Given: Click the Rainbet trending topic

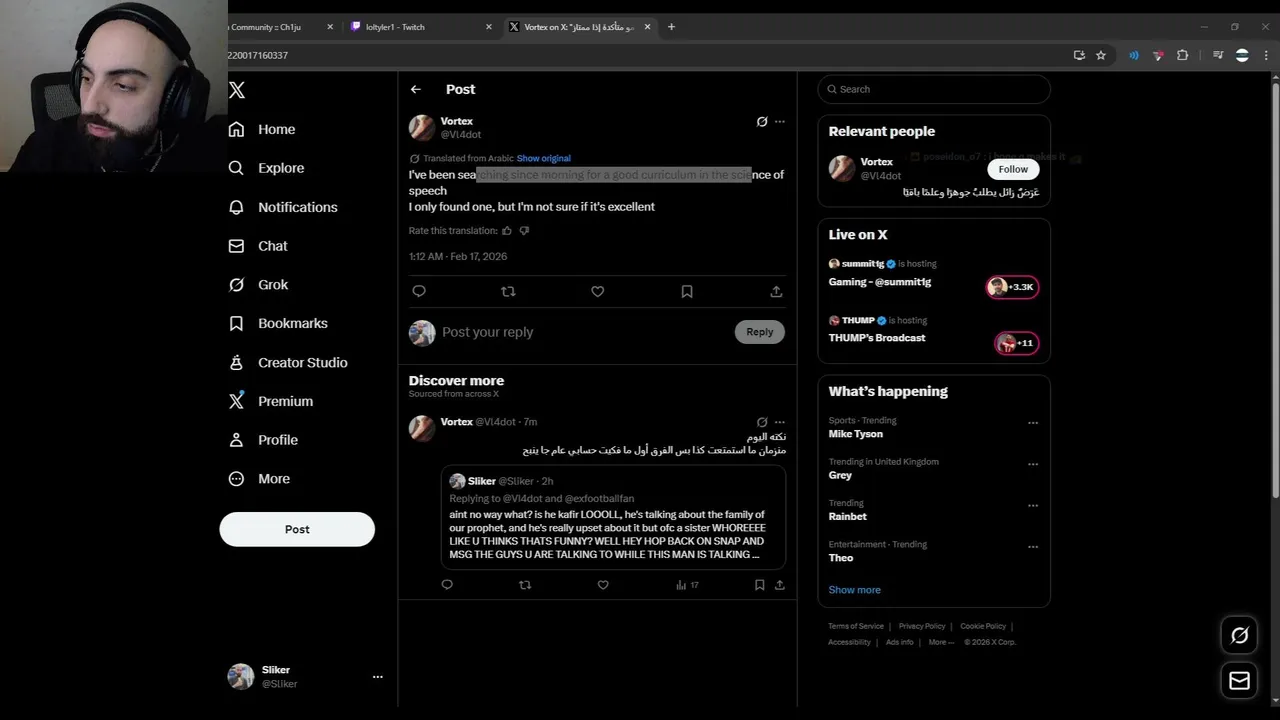Looking at the screenshot, I should click(x=848, y=517).
